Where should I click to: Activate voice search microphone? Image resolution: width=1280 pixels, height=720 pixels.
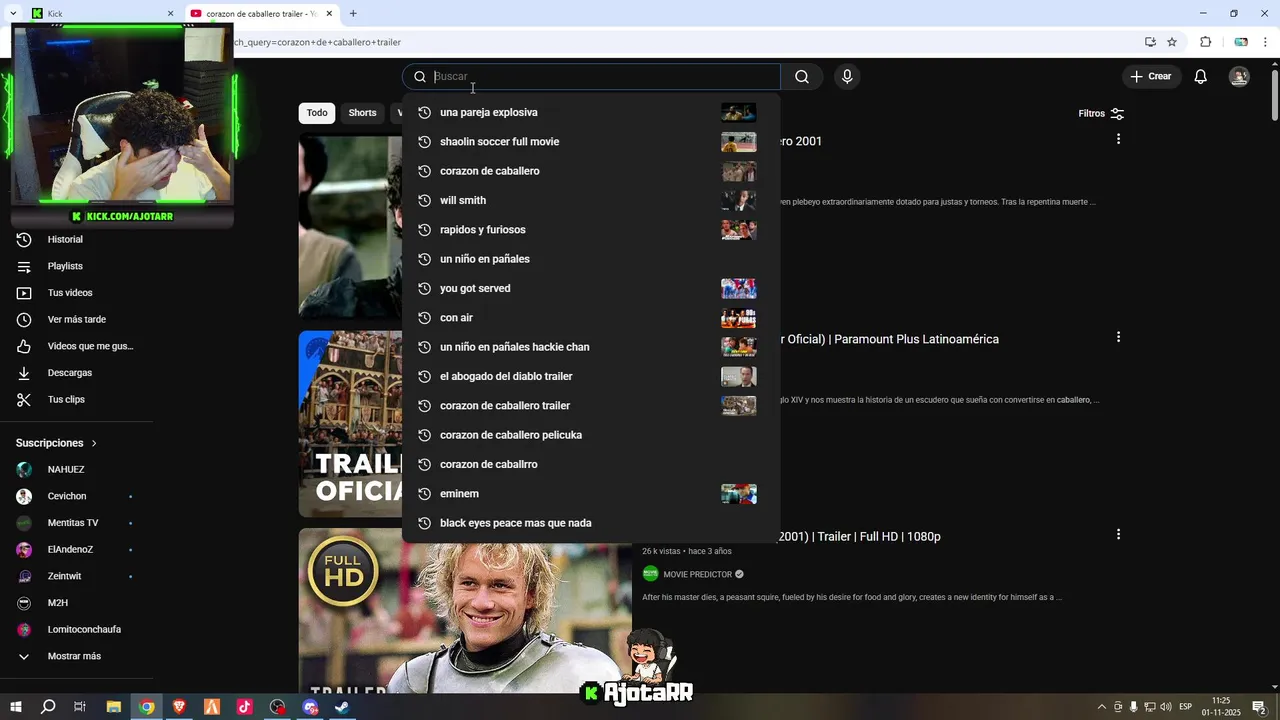tap(847, 77)
